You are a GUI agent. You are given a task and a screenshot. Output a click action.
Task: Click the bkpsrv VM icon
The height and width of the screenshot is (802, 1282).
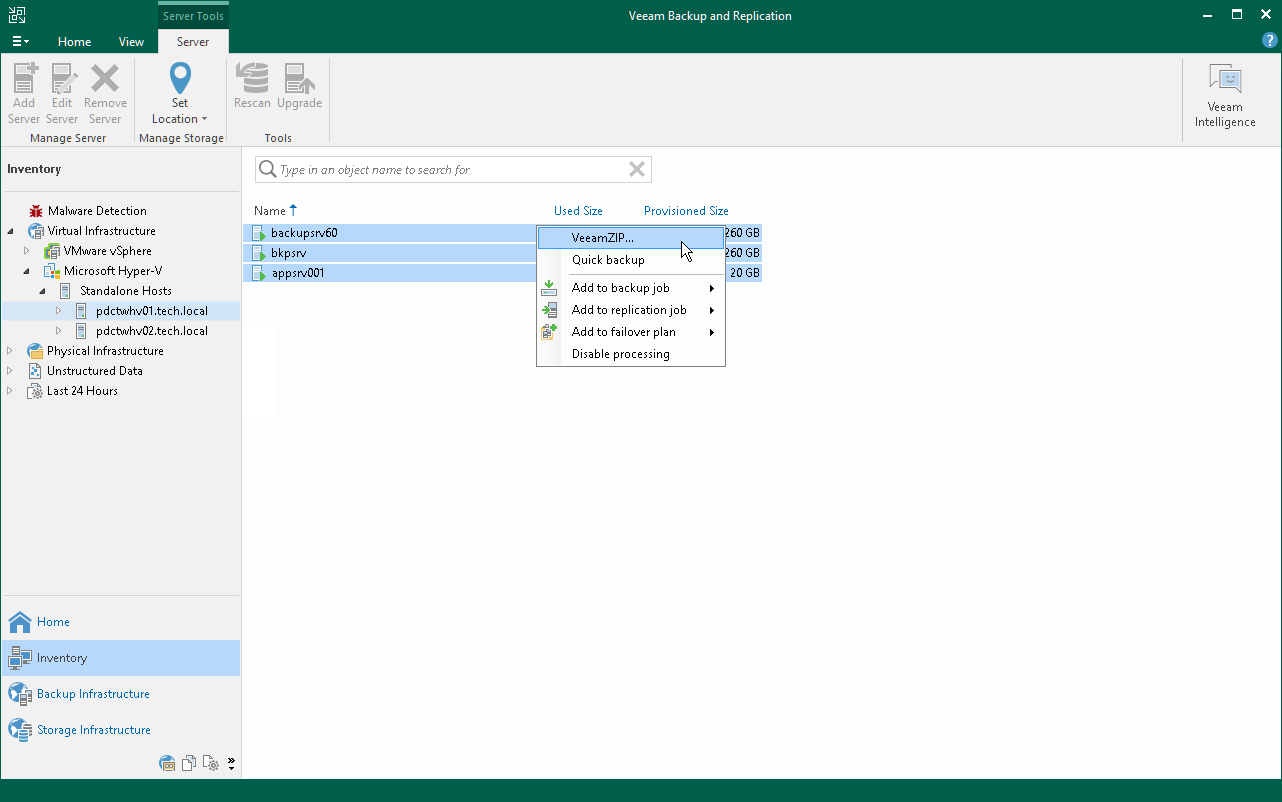(260, 253)
